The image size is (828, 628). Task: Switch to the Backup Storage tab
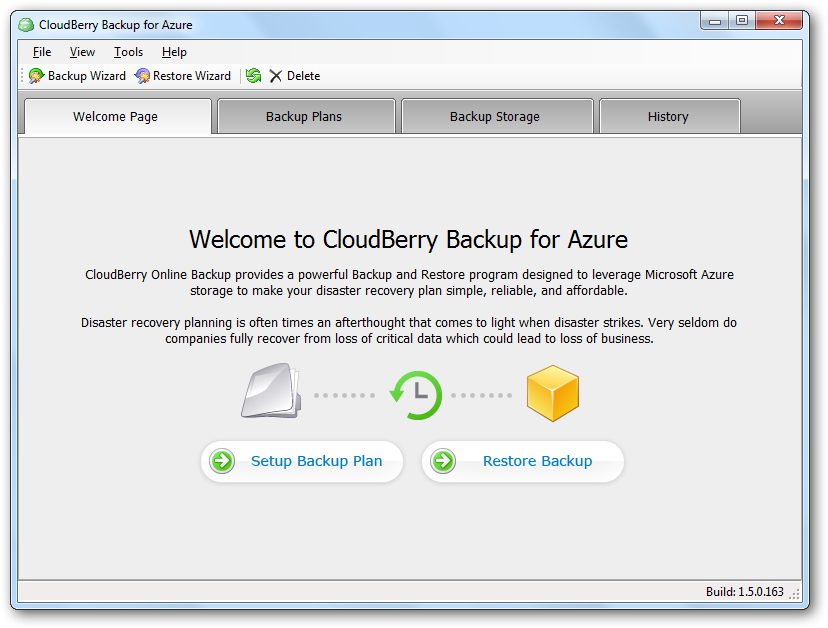[x=497, y=116]
